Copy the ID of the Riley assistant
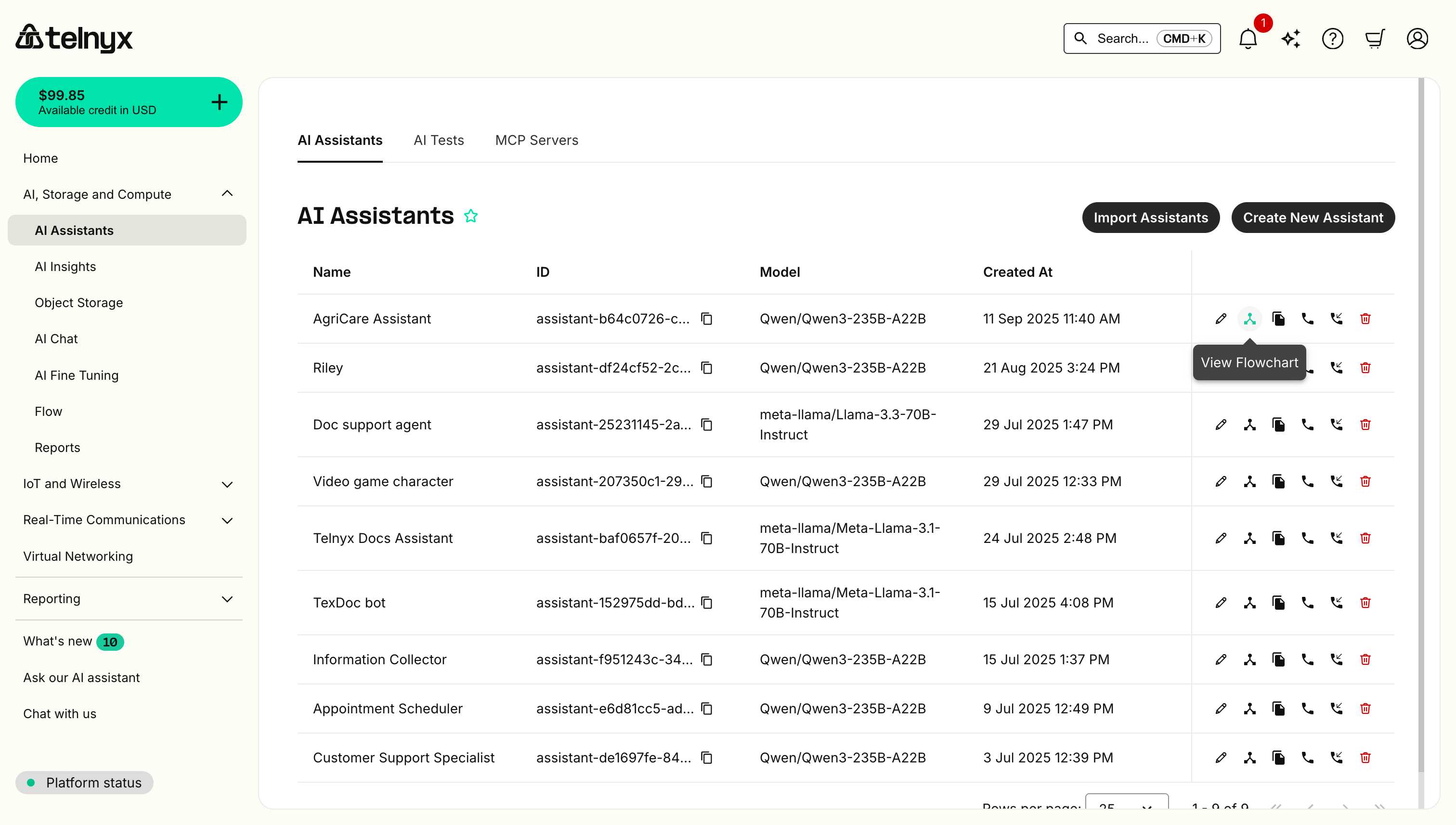 (x=706, y=368)
